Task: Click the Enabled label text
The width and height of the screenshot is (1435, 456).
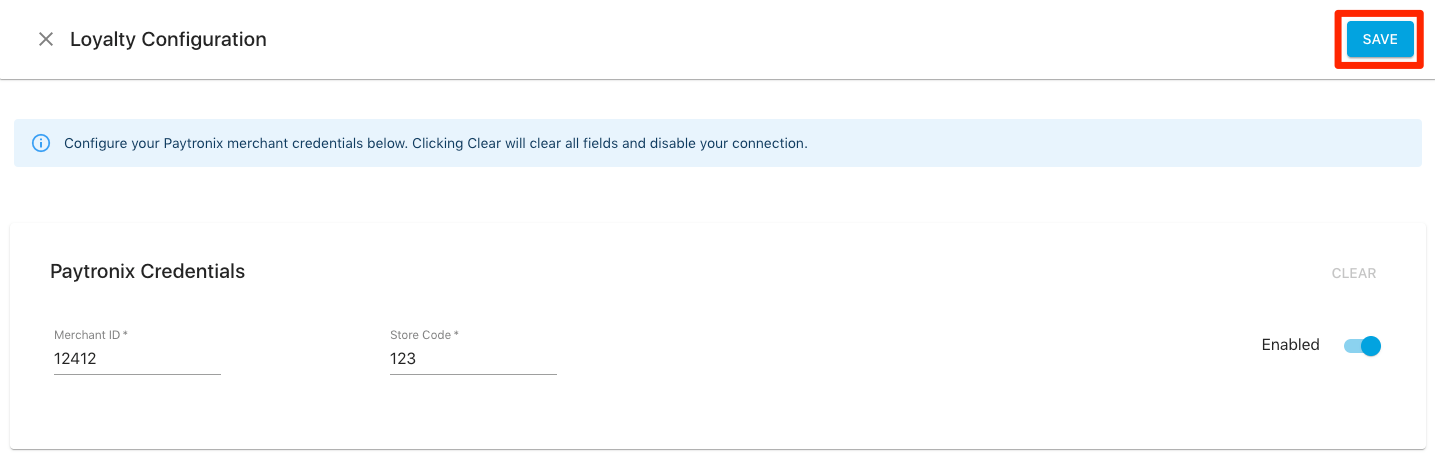Action: [x=1290, y=345]
